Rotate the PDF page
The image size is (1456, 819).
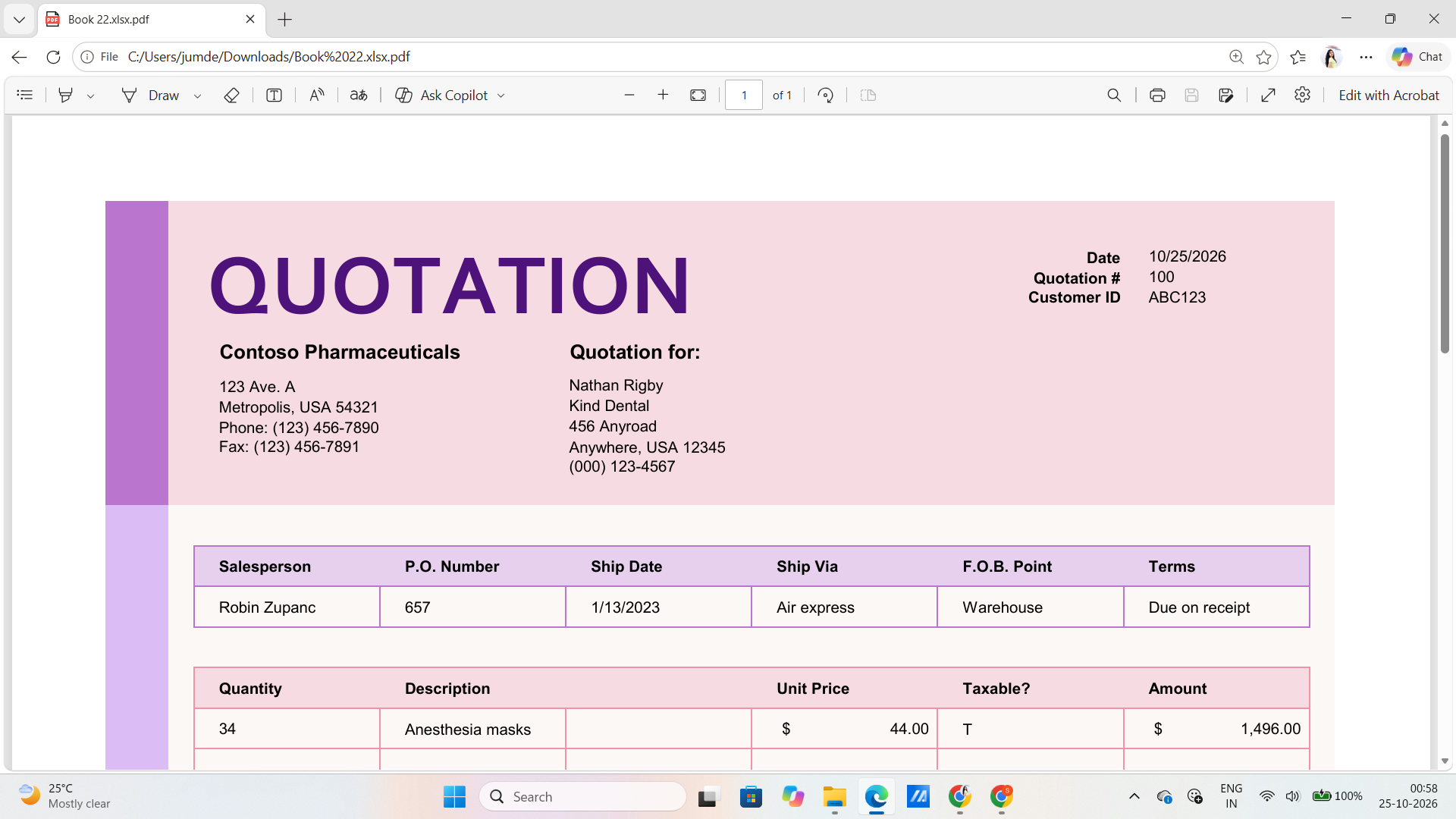coord(826,95)
